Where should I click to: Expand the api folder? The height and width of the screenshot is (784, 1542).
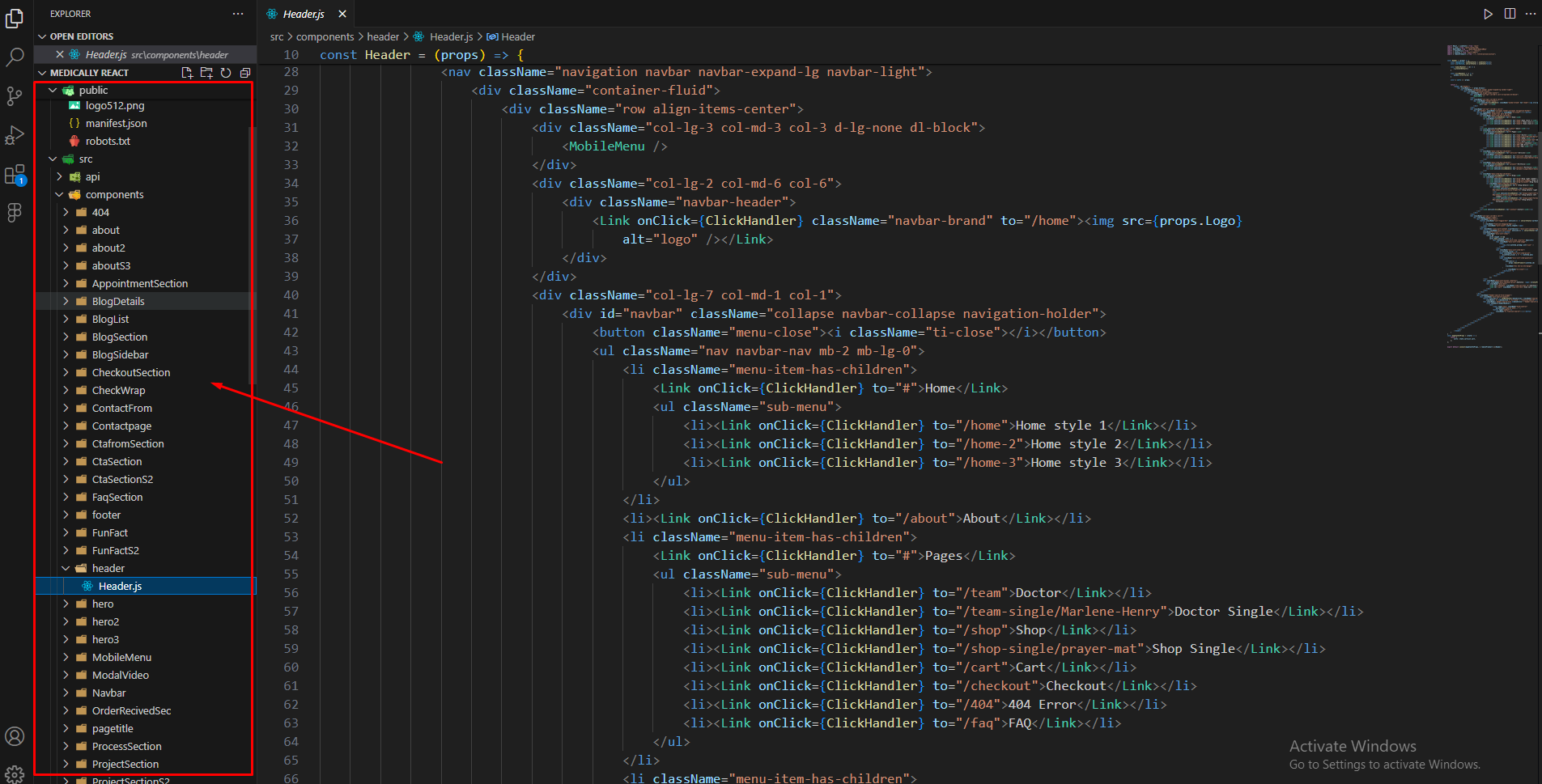point(92,176)
